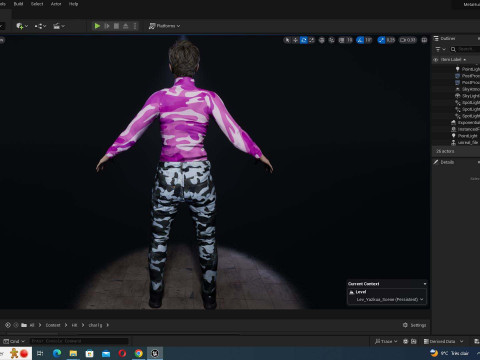Select first PointLight at top of Outliner
Image resolution: width=480 pixels, height=360 pixels.
point(468,69)
